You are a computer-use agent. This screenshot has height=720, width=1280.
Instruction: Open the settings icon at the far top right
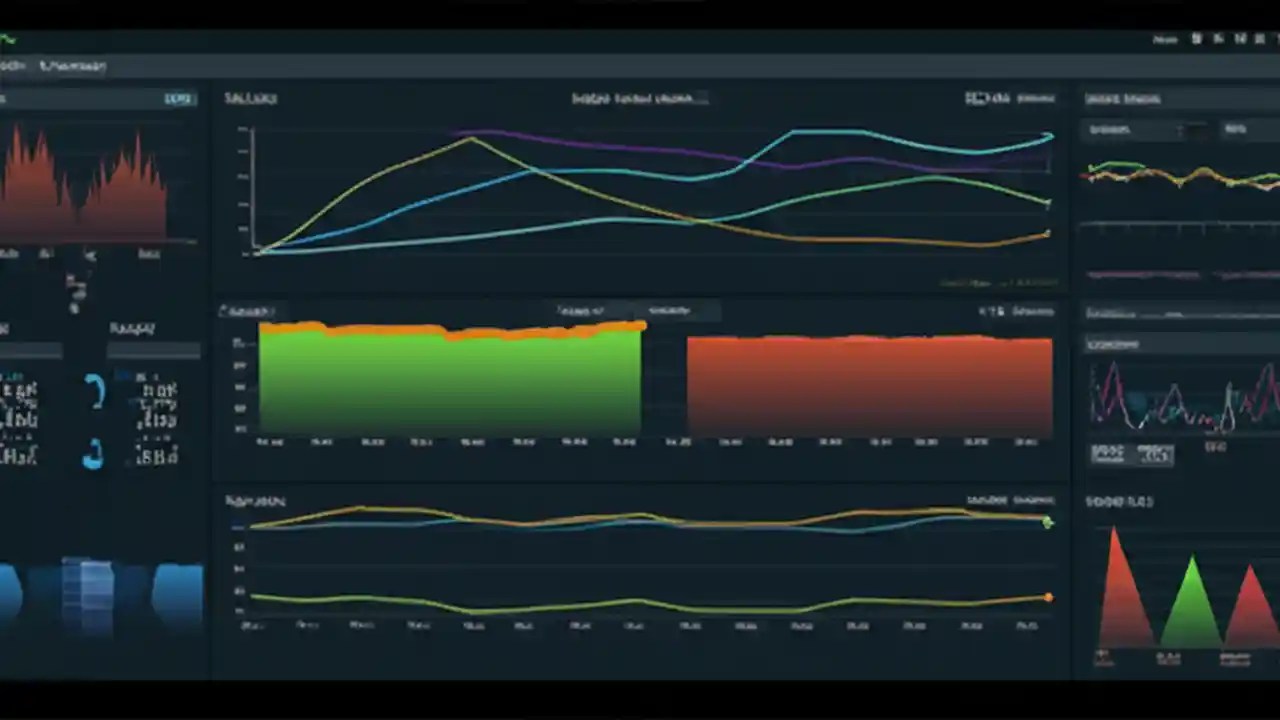[1262, 38]
